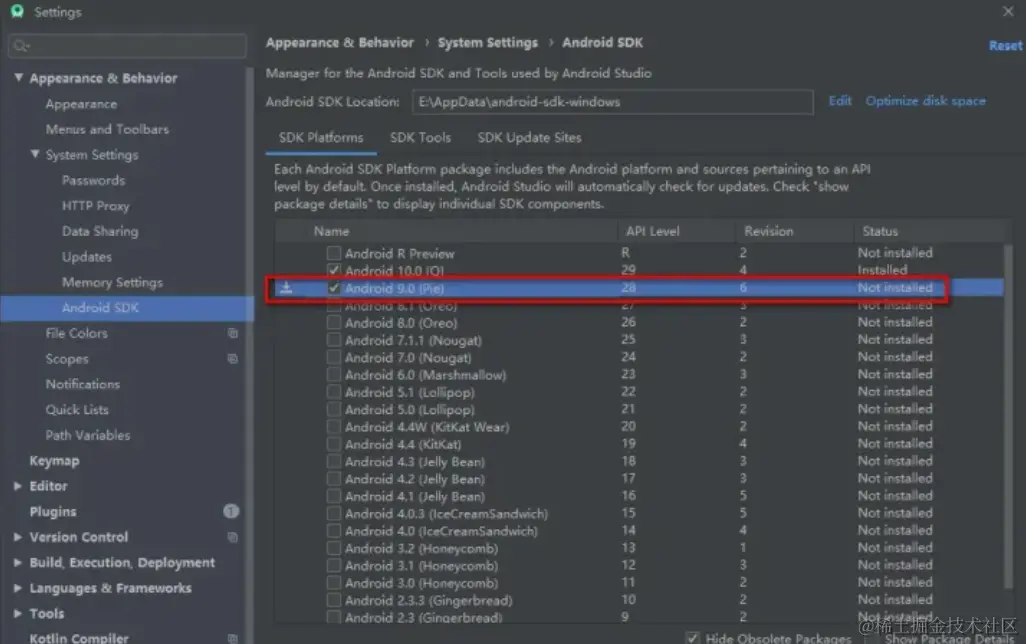The width and height of the screenshot is (1026, 644).
Task: Check the Android 5.1 (Lollipop) checkbox
Action: coord(334,391)
